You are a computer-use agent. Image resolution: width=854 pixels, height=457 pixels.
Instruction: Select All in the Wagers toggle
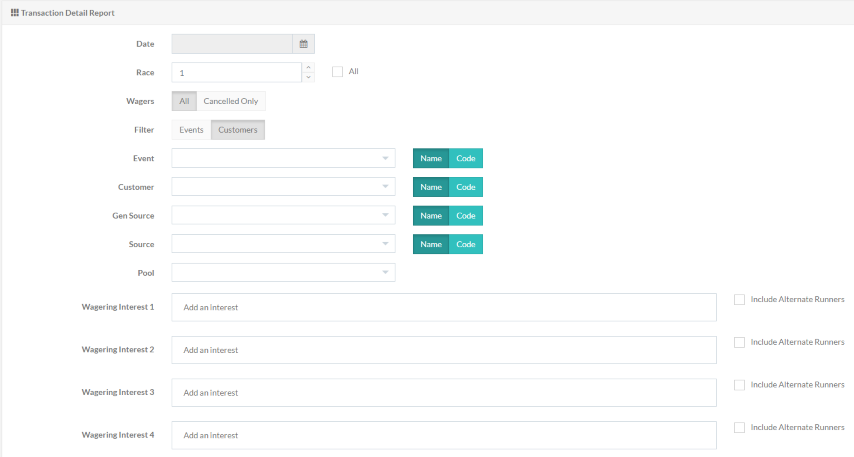[x=184, y=101]
